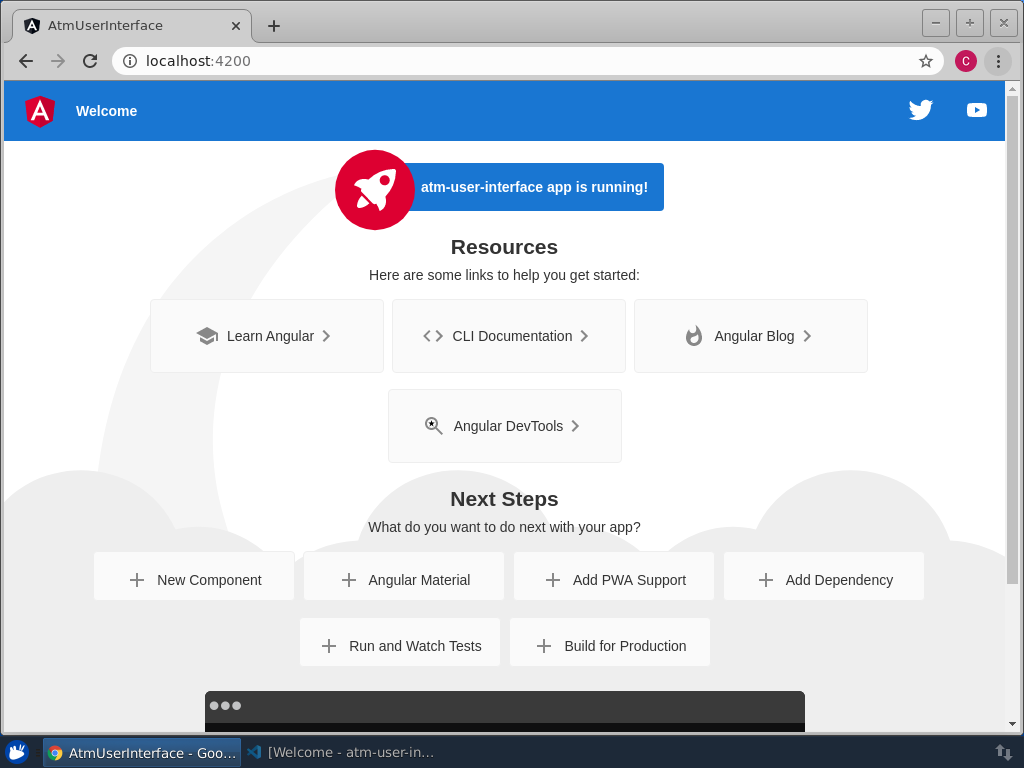Click the red rocket icon
The height and width of the screenshot is (768, 1024).
click(375, 189)
